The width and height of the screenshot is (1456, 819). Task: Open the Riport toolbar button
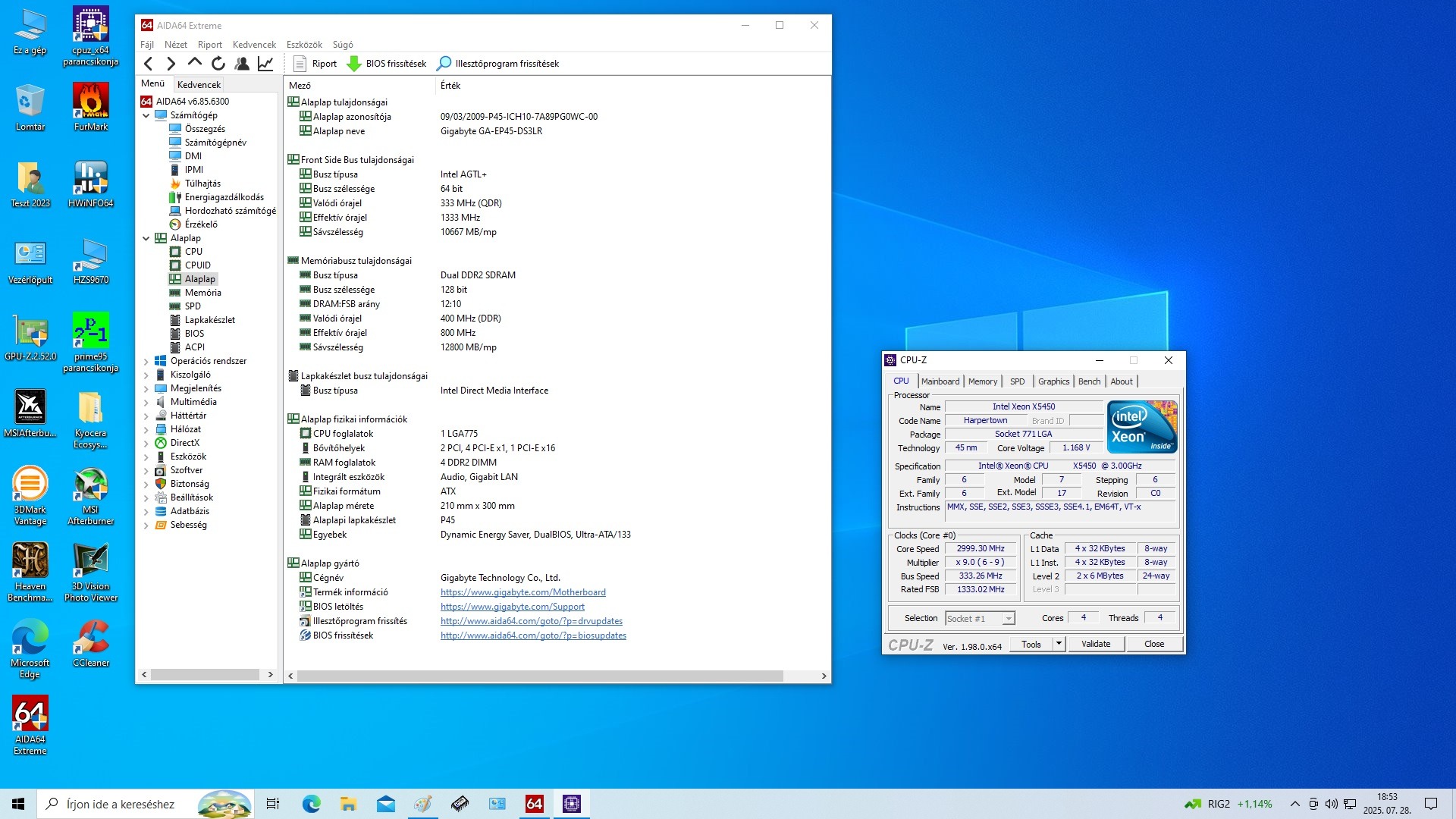click(315, 64)
